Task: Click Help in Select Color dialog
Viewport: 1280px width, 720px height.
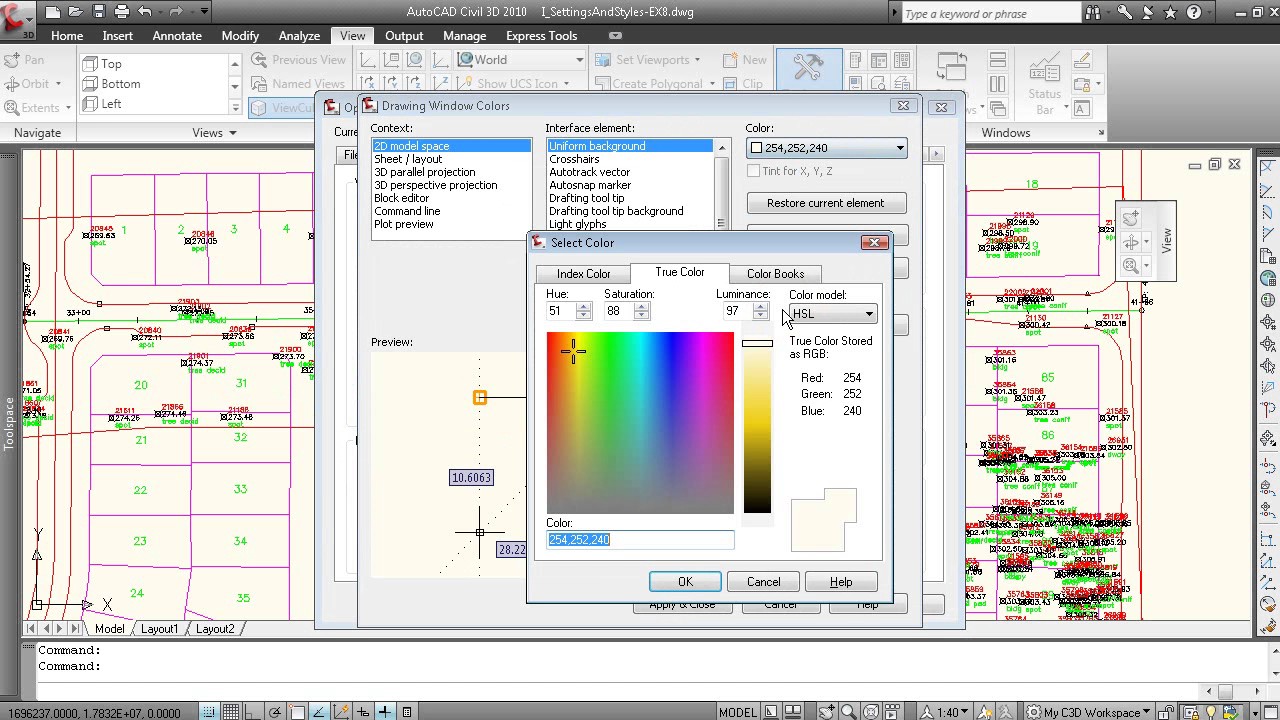Action: 841,582
